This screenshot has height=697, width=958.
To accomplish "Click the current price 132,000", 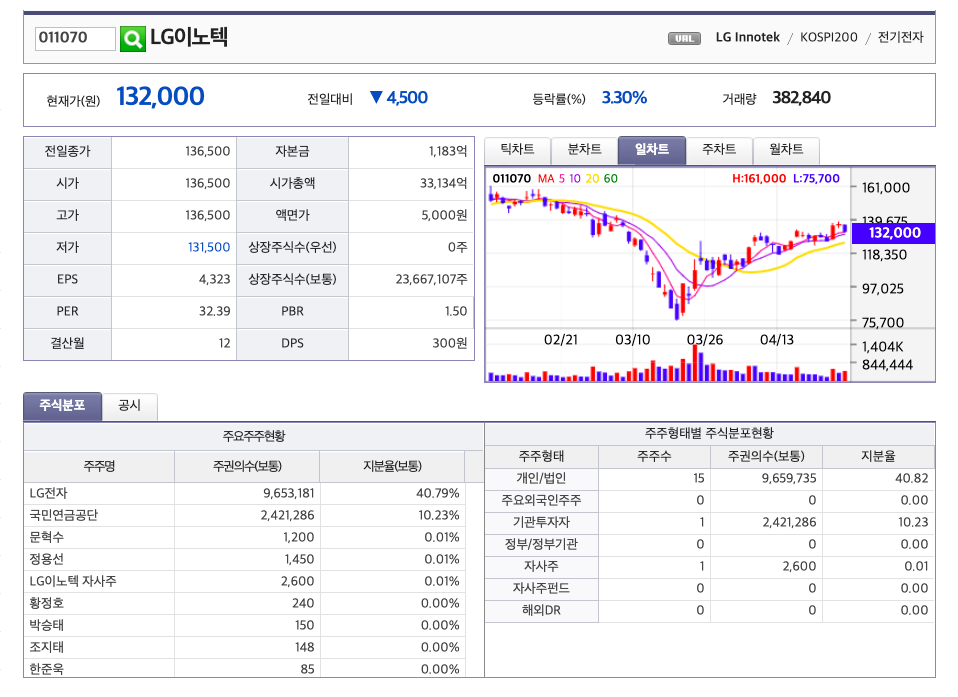I will pos(160,97).
